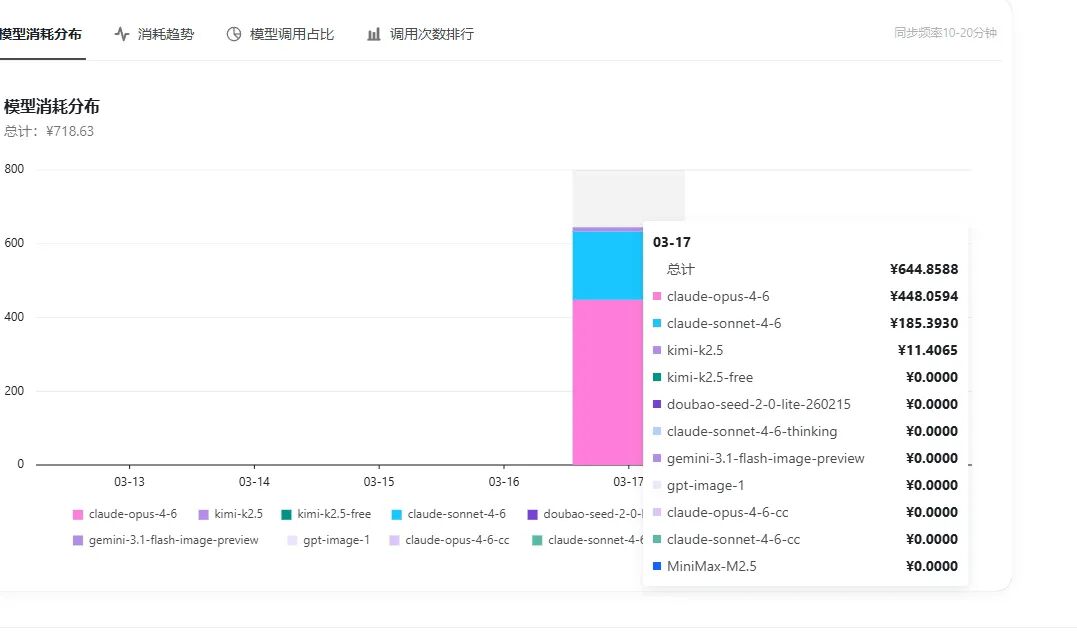Toggle the gemini-3.1-flash-image-preview legend entry
The image size is (1077, 644).
point(168,540)
